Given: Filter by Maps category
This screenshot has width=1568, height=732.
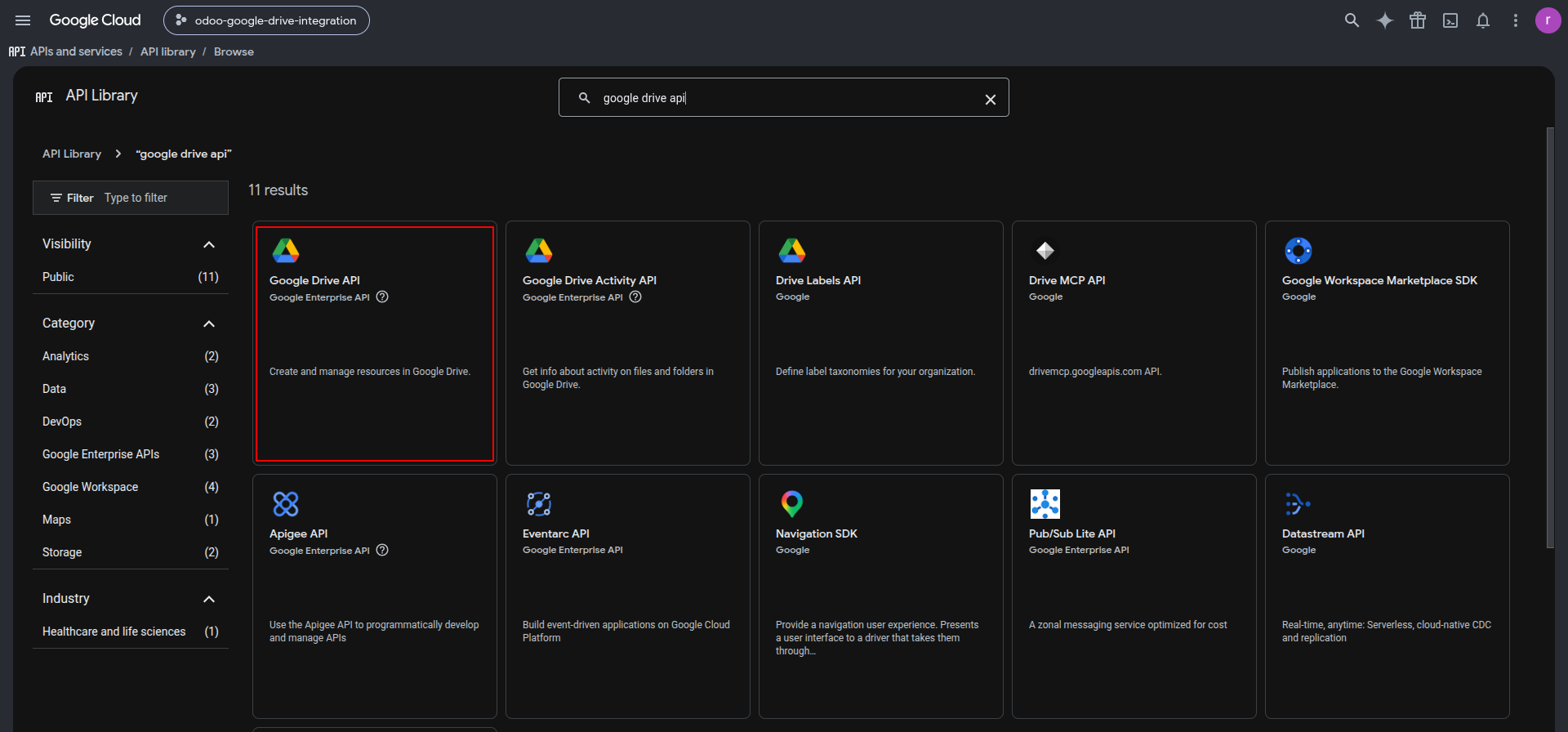Looking at the screenshot, I should [x=131, y=520].
